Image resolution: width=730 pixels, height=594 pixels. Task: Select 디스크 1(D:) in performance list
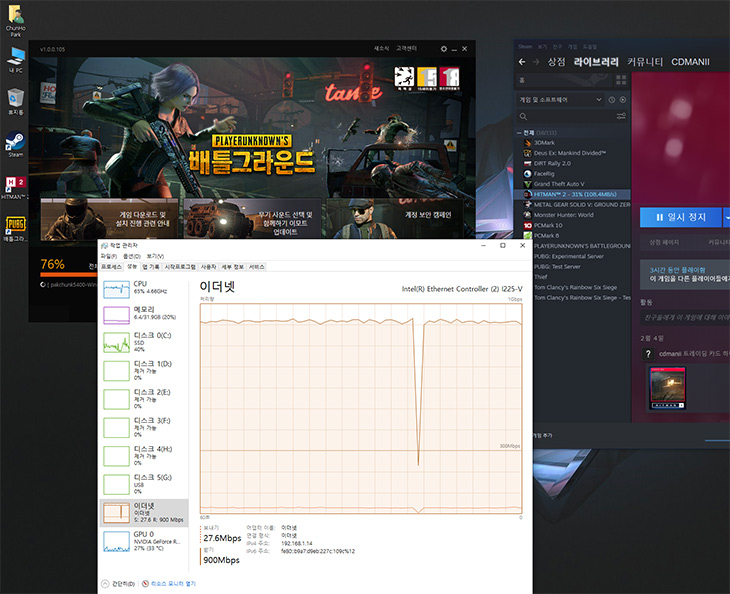coord(144,371)
